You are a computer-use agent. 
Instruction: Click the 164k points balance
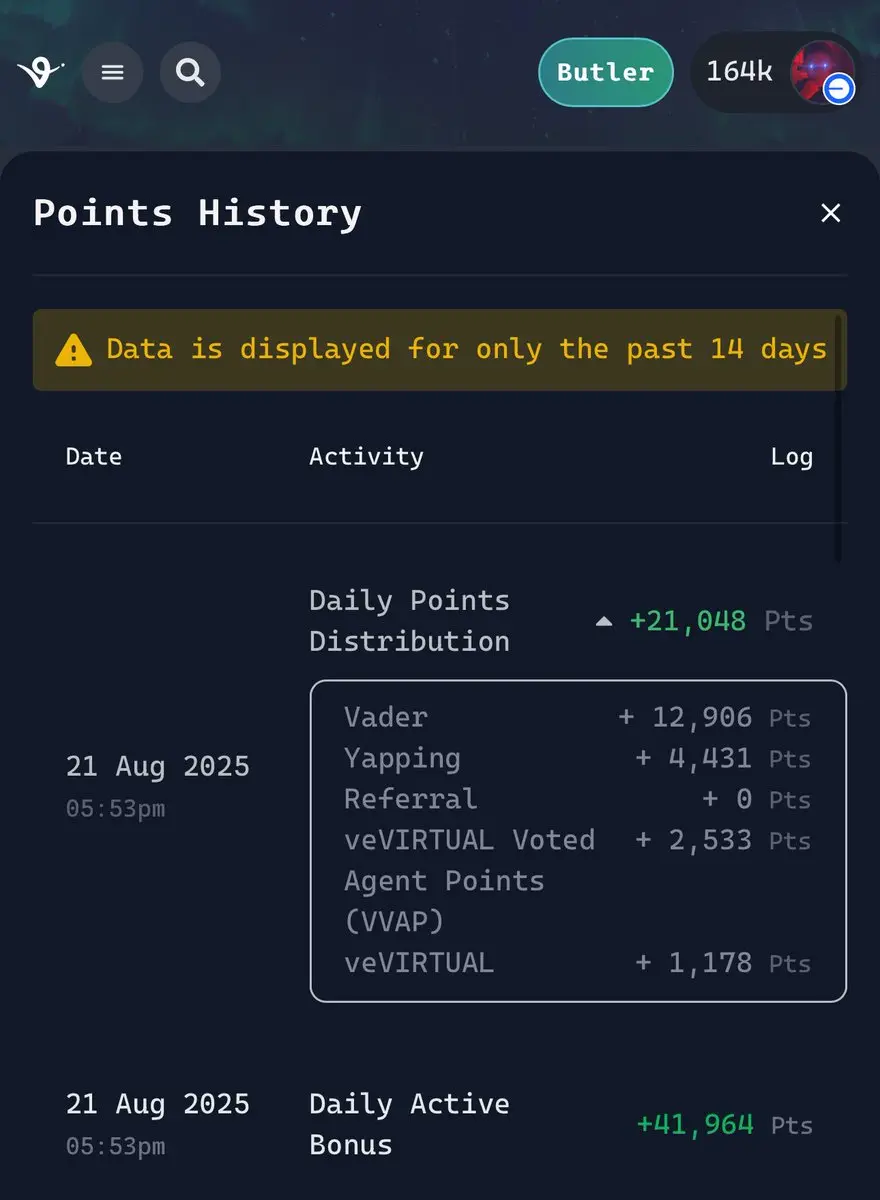[739, 72]
